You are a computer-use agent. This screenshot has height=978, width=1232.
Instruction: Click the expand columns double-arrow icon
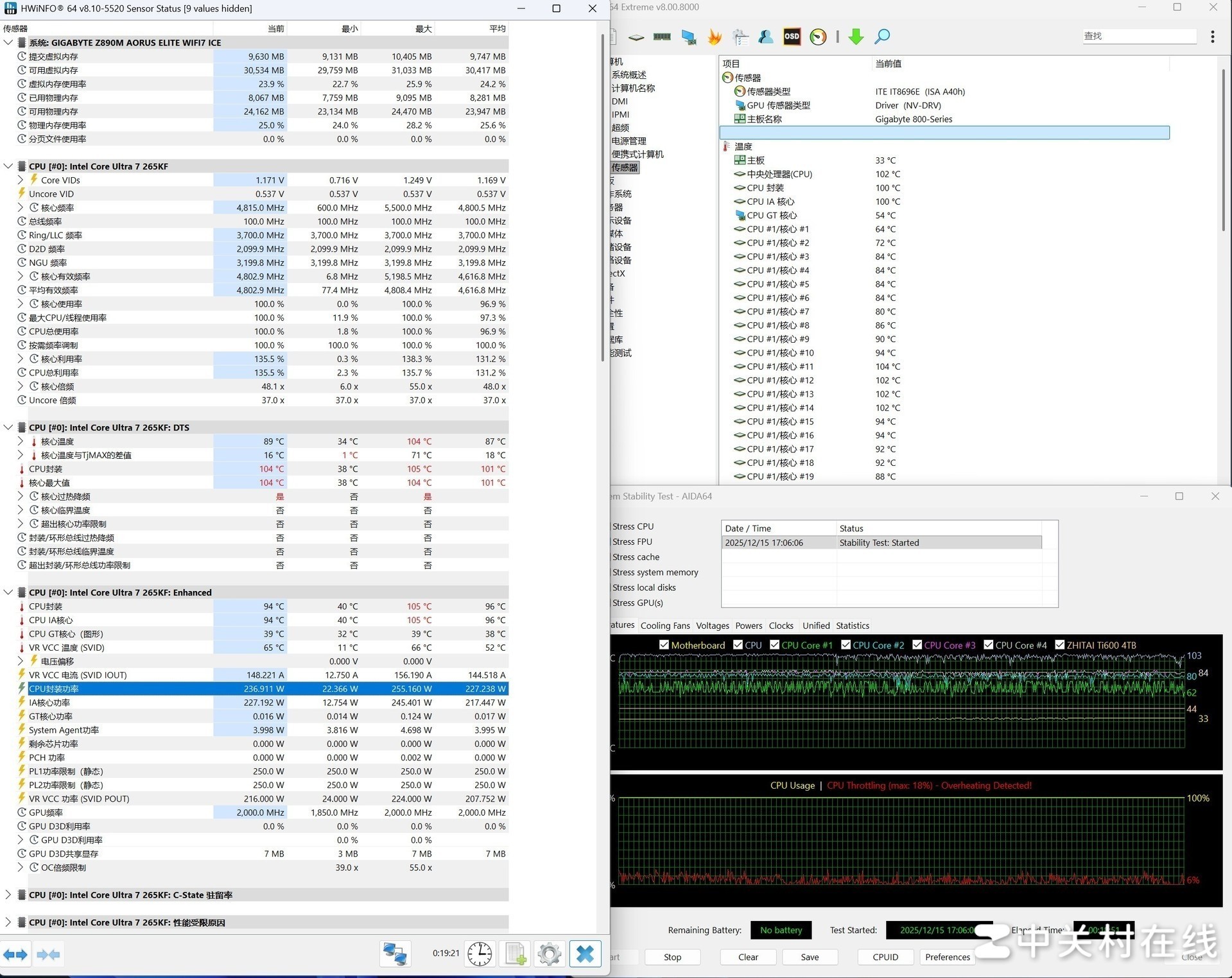click(x=15, y=954)
